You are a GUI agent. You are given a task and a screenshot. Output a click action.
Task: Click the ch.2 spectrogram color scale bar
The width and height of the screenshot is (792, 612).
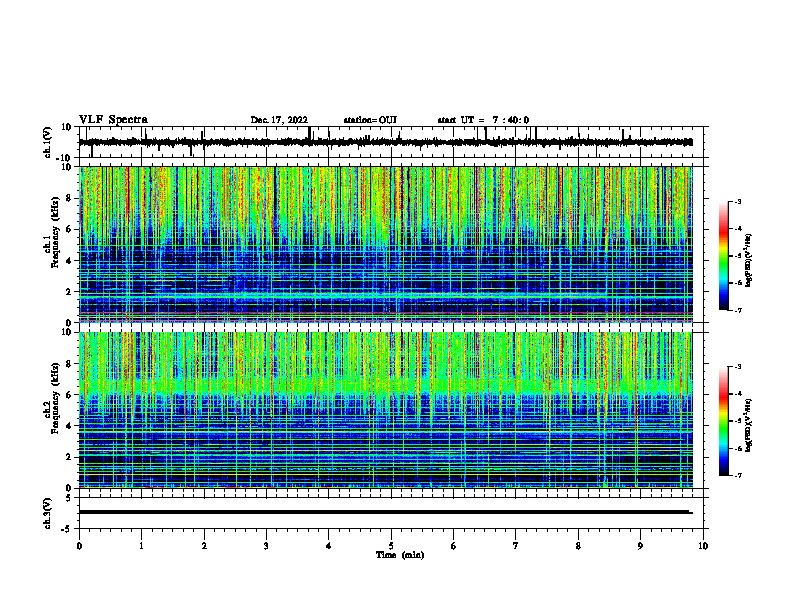click(723, 421)
